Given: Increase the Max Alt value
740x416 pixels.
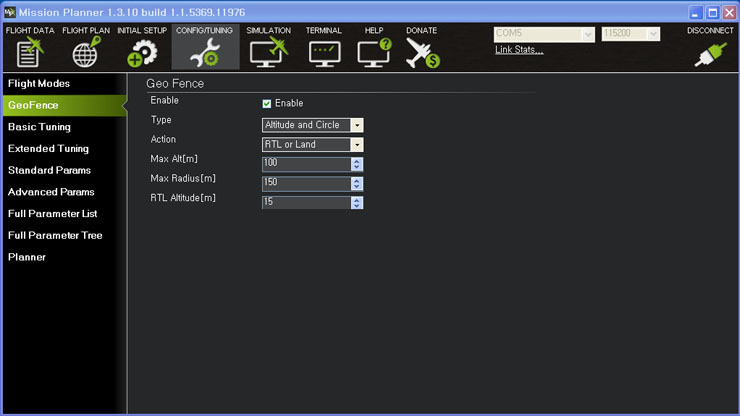Looking at the screenshot, I should point(357,161).
